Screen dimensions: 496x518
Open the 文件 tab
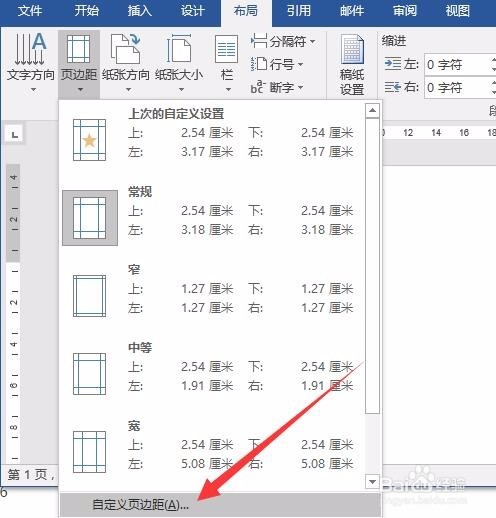pos(30,11)
